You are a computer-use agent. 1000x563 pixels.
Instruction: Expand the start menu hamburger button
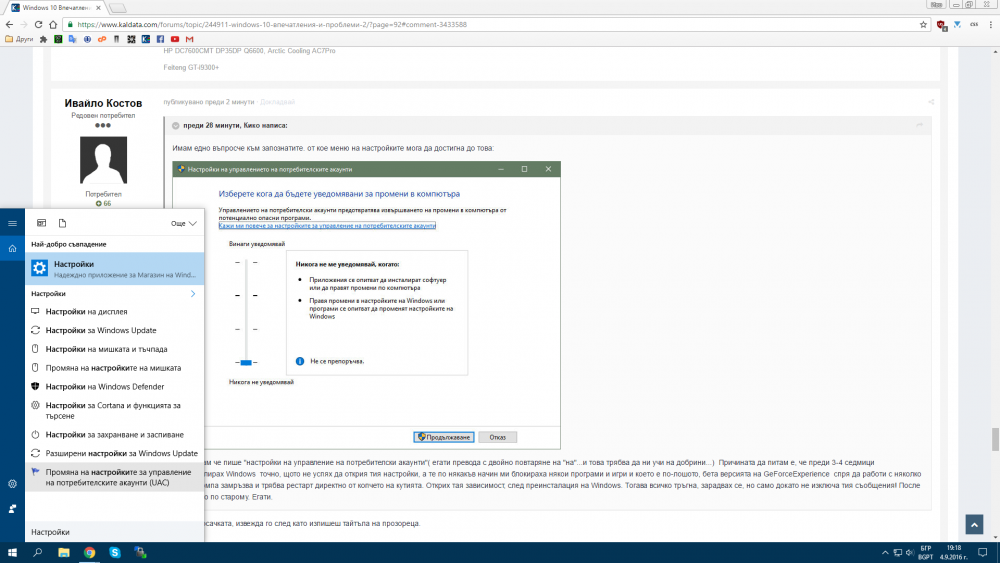tap(12, 223)
